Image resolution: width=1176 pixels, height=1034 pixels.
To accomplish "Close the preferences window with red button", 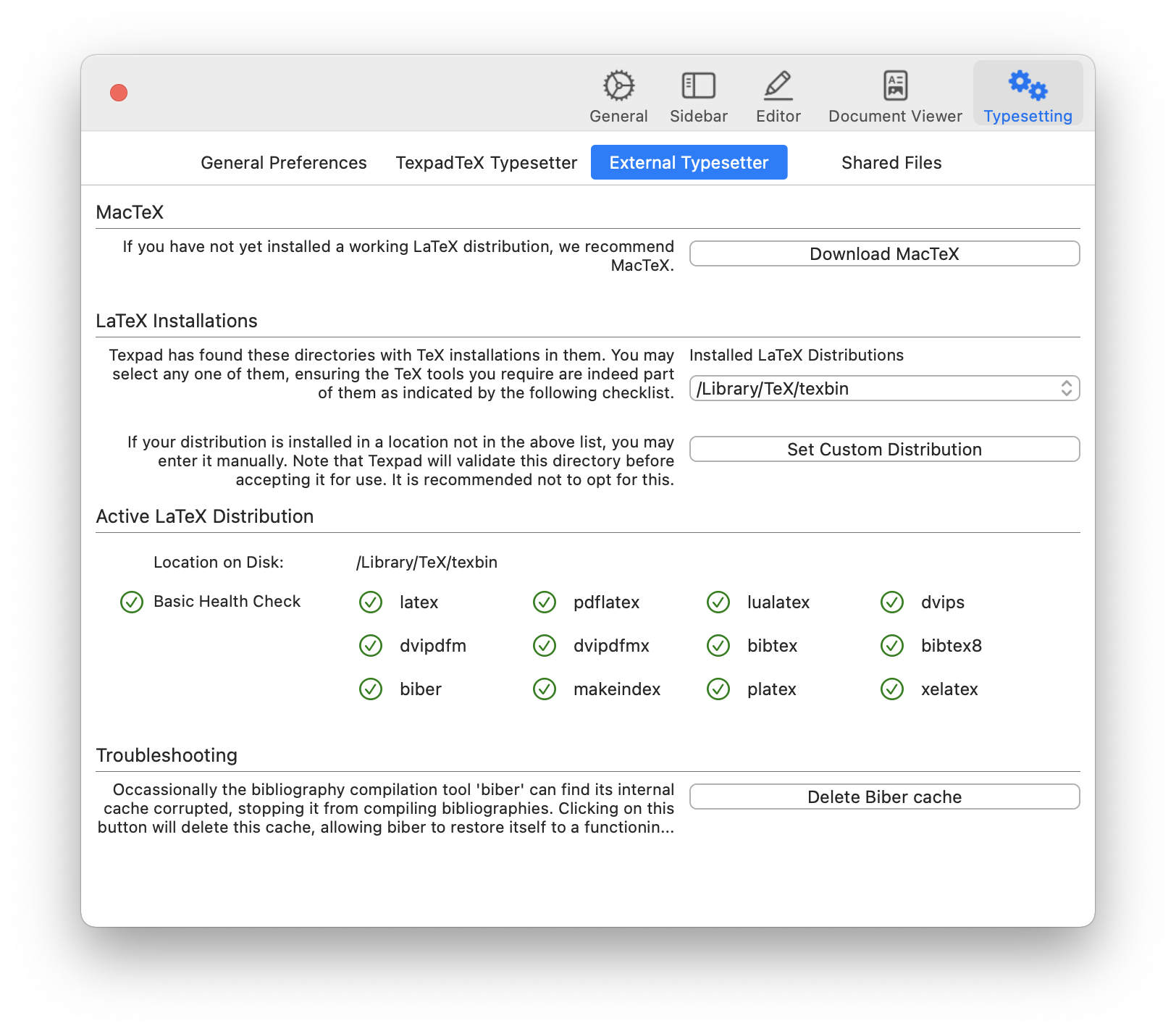I will coord(119,93).
